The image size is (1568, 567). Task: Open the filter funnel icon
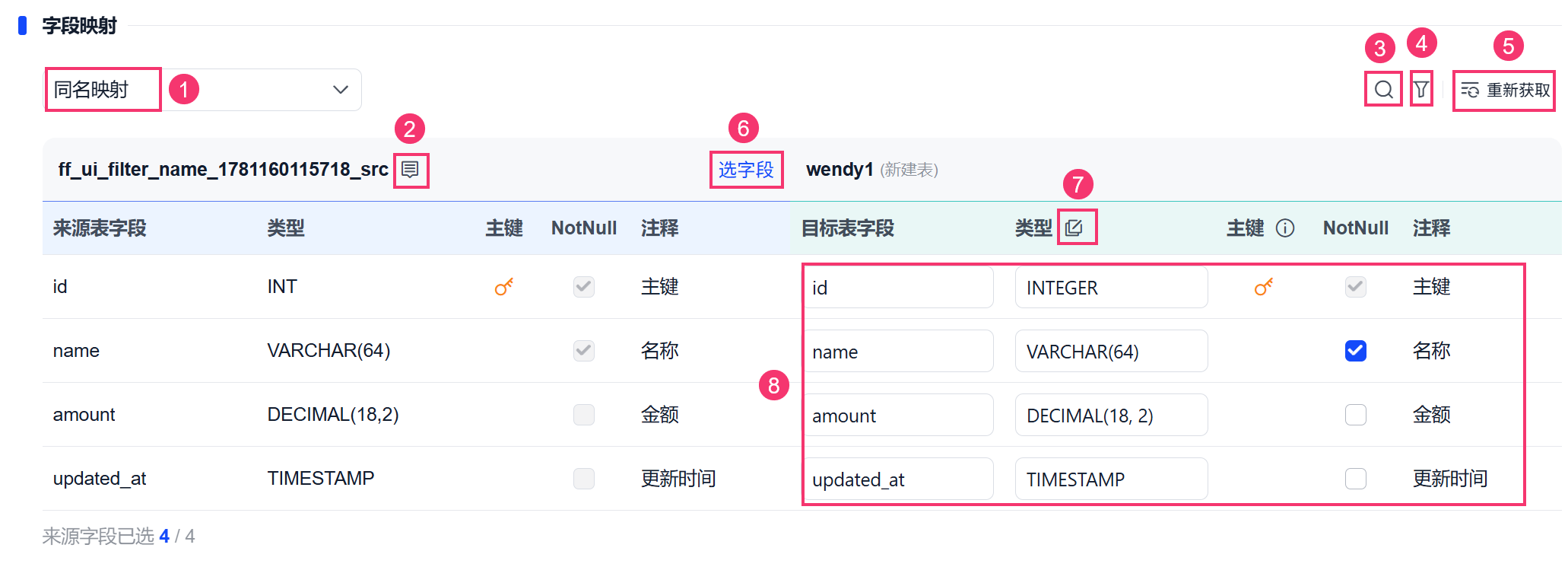[1420, 90]
